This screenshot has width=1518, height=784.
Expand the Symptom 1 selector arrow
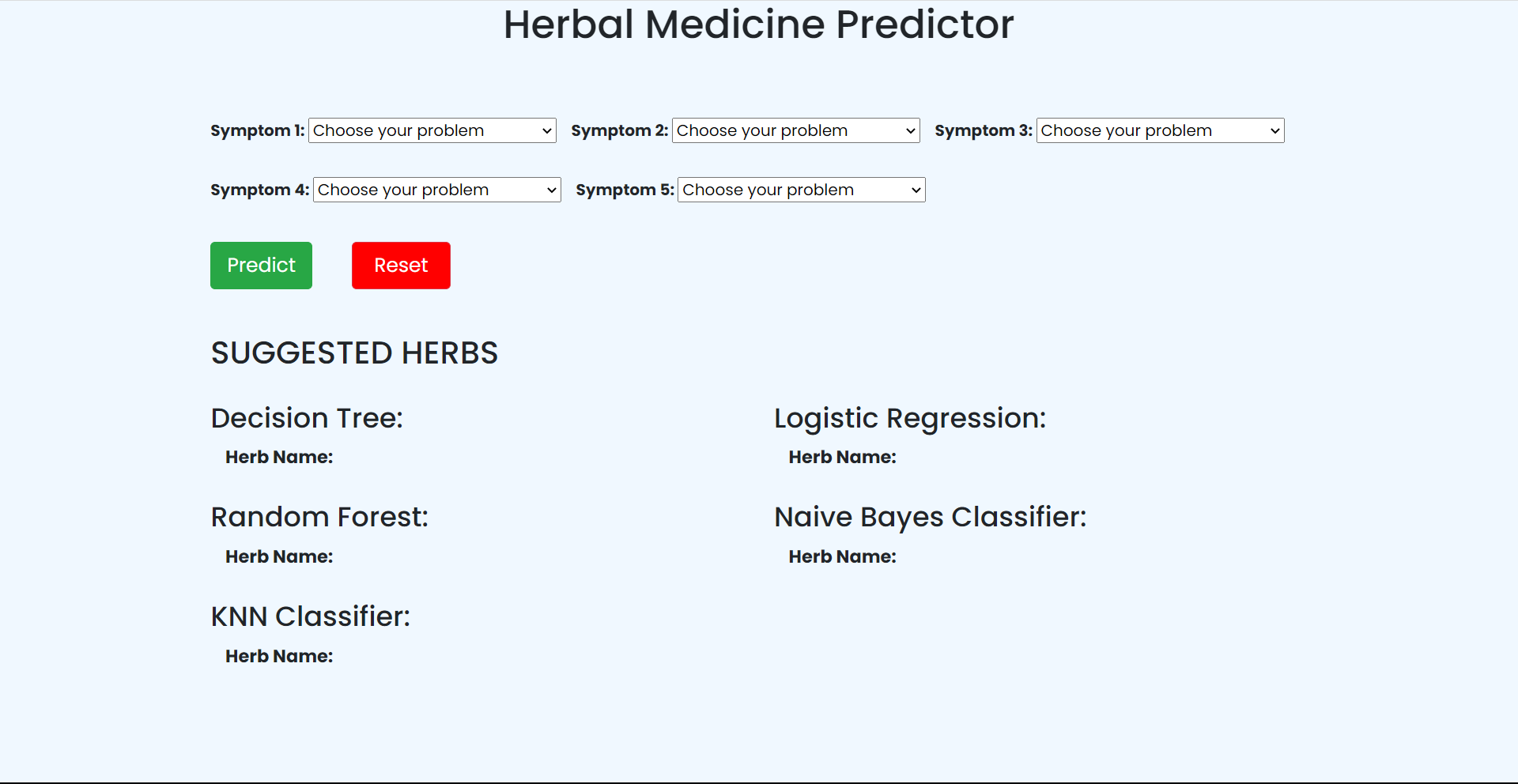pyautogui.click(x=546, y=130)
